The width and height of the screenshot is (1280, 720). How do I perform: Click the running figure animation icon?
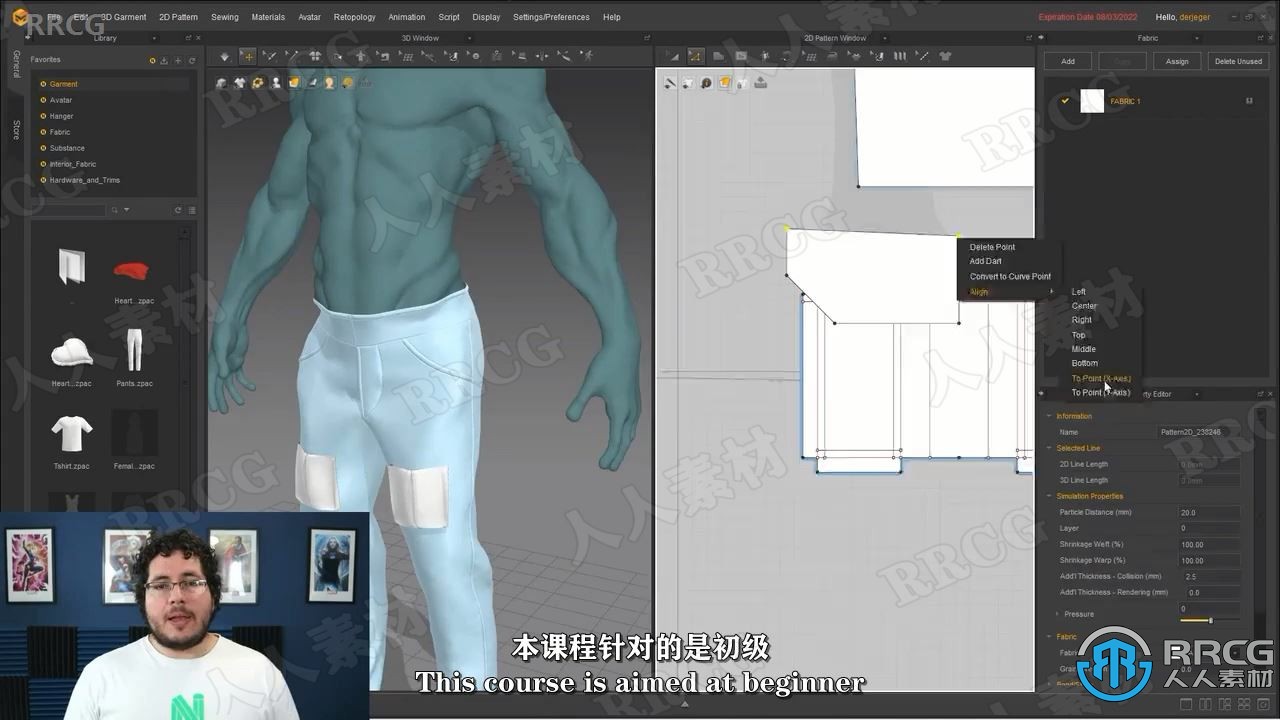tap(589, 57)
